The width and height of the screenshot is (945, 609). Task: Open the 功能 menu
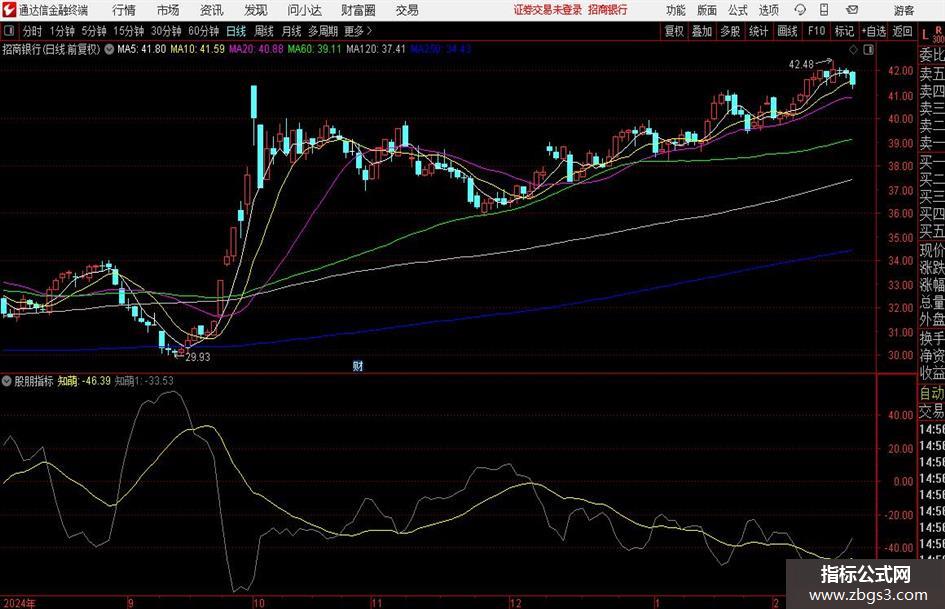pos(676,10)
